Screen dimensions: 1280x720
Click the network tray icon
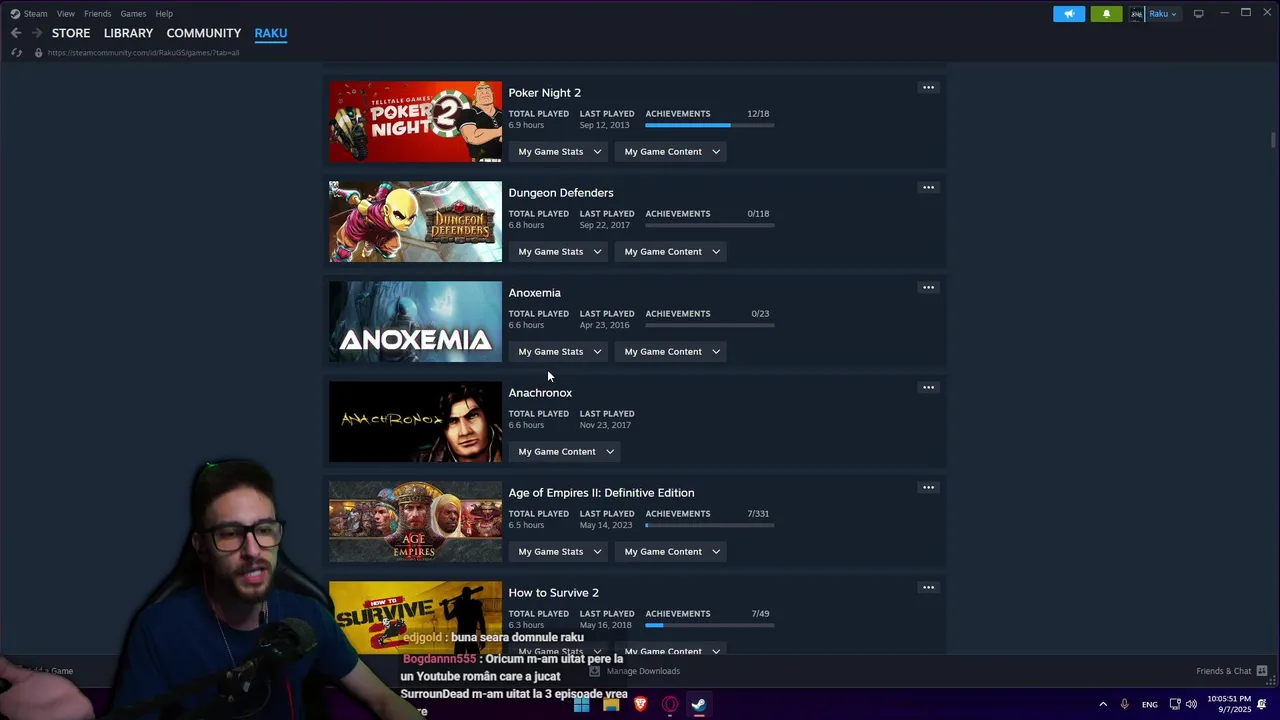(1175, 704)
